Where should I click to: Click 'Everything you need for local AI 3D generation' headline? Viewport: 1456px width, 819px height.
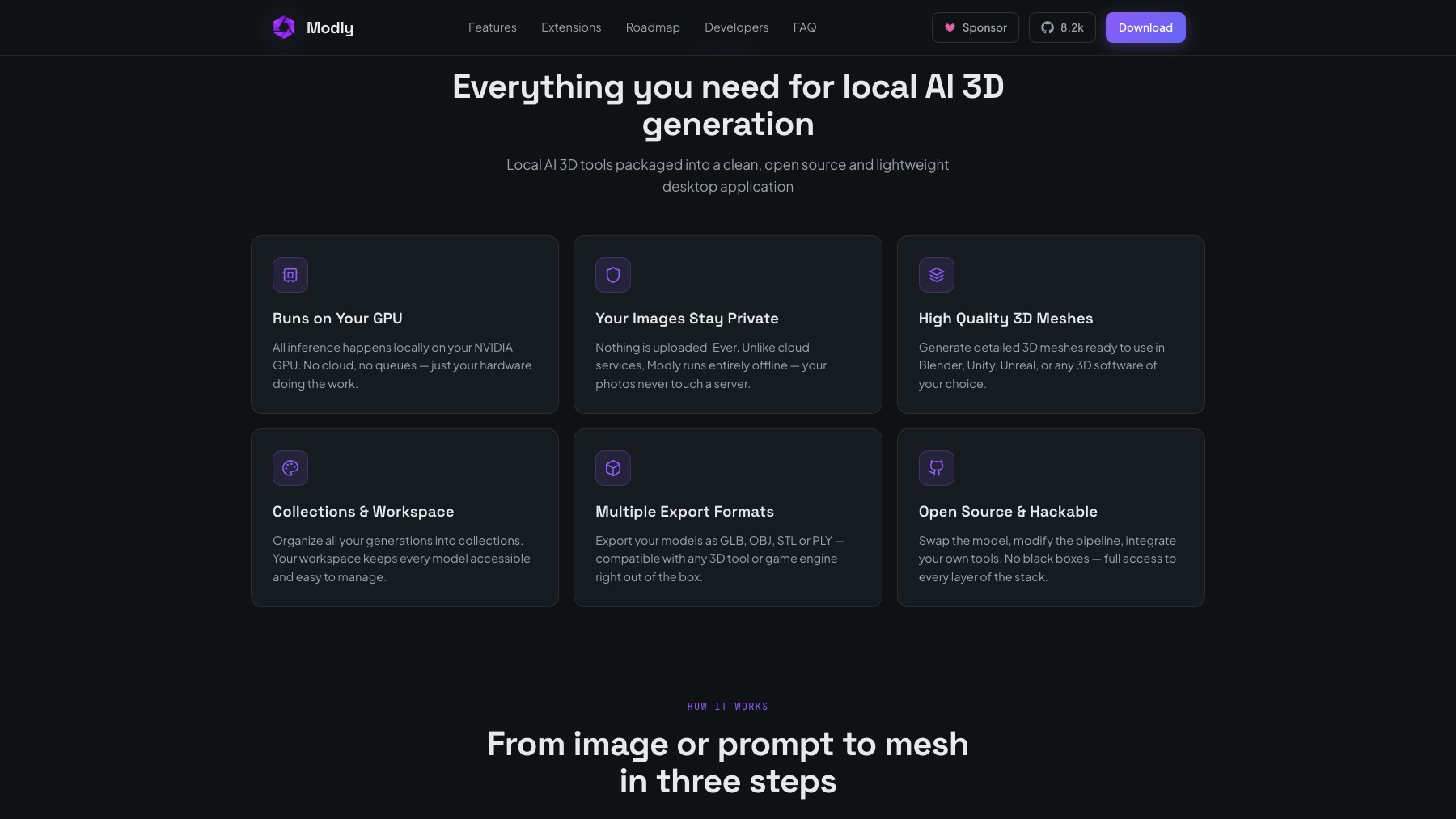pos(728,105)
